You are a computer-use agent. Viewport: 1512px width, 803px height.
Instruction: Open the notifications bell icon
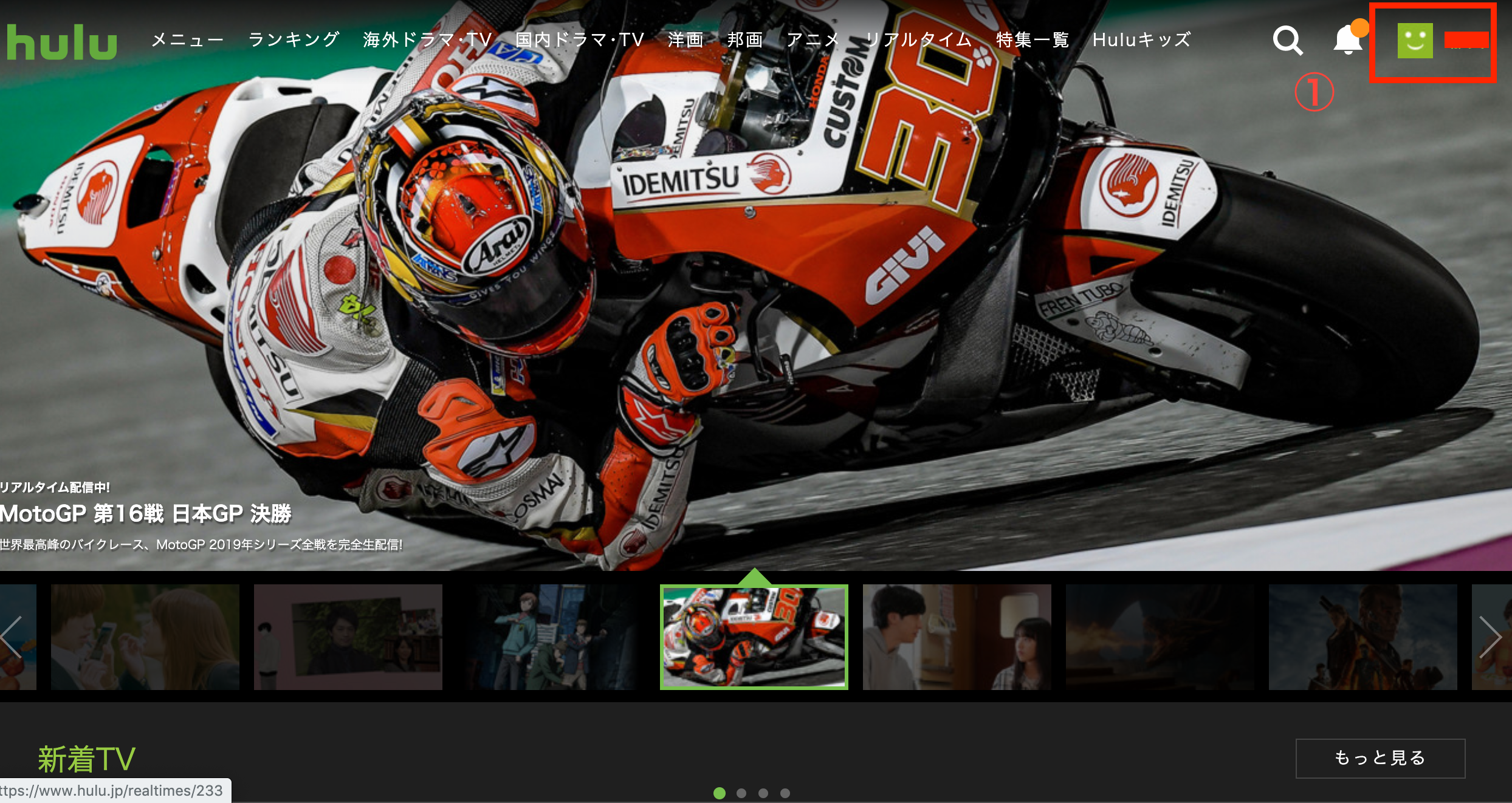point(1349,39)
